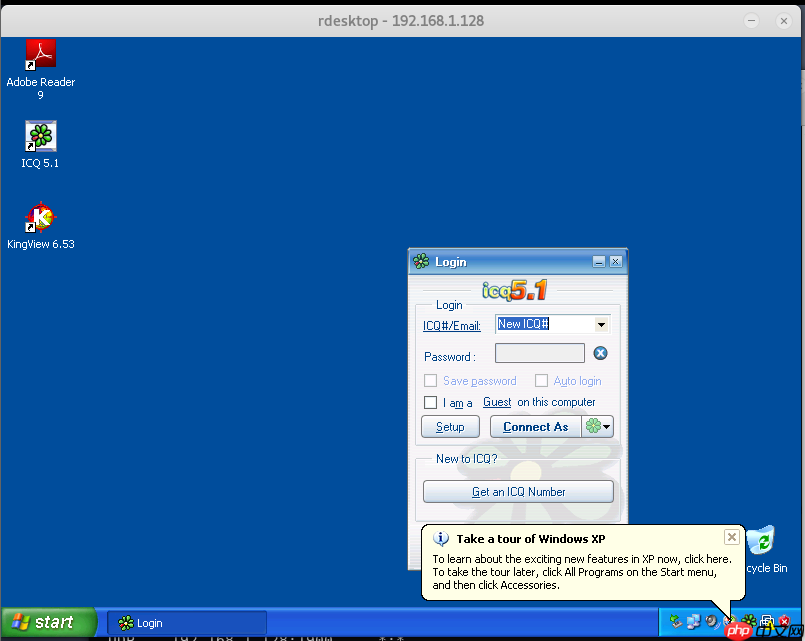Enable the Save password checkbox
The image size is (805, 641).
[x=431, y=381]
